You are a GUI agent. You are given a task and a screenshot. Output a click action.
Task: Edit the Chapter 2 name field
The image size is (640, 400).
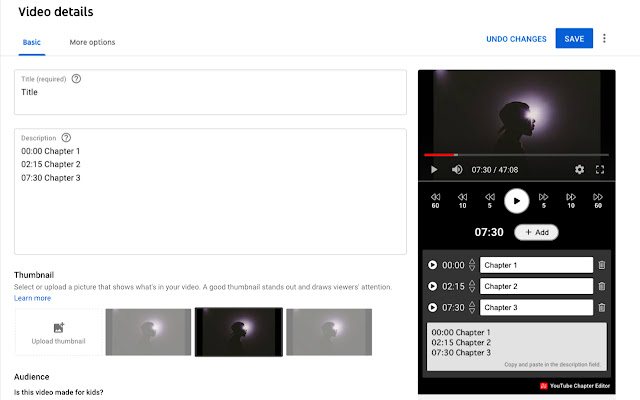coord(536,286)
